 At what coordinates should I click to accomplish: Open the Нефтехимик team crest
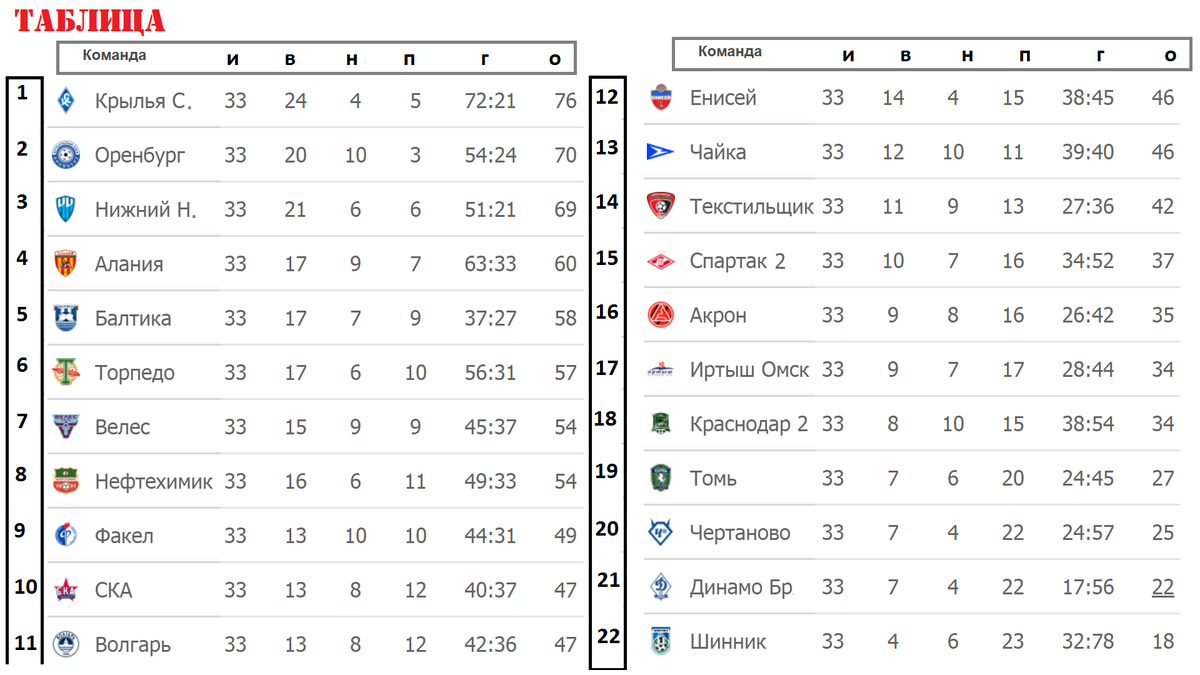(x=65, y=480)
